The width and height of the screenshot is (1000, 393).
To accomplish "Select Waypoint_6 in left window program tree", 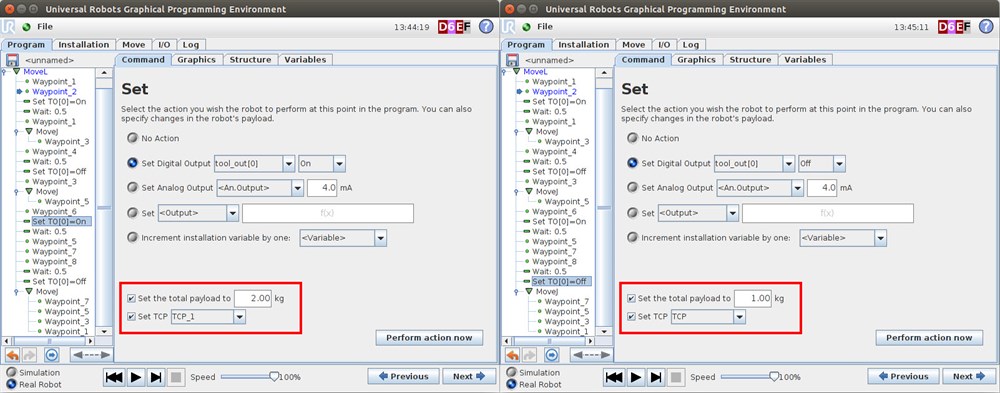I will point(54,211).
